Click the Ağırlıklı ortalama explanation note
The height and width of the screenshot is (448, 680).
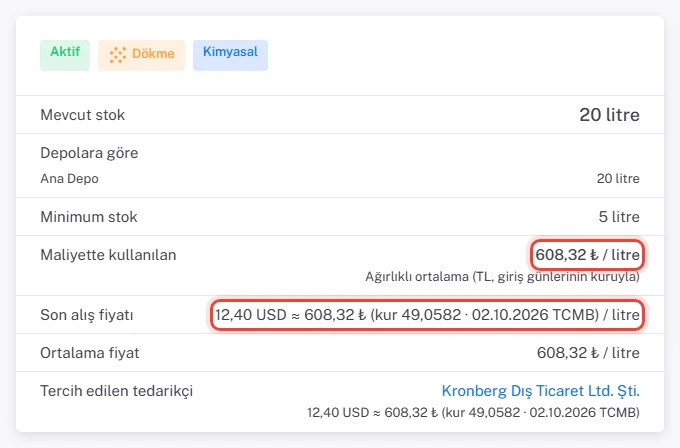[x=502, y=277]
